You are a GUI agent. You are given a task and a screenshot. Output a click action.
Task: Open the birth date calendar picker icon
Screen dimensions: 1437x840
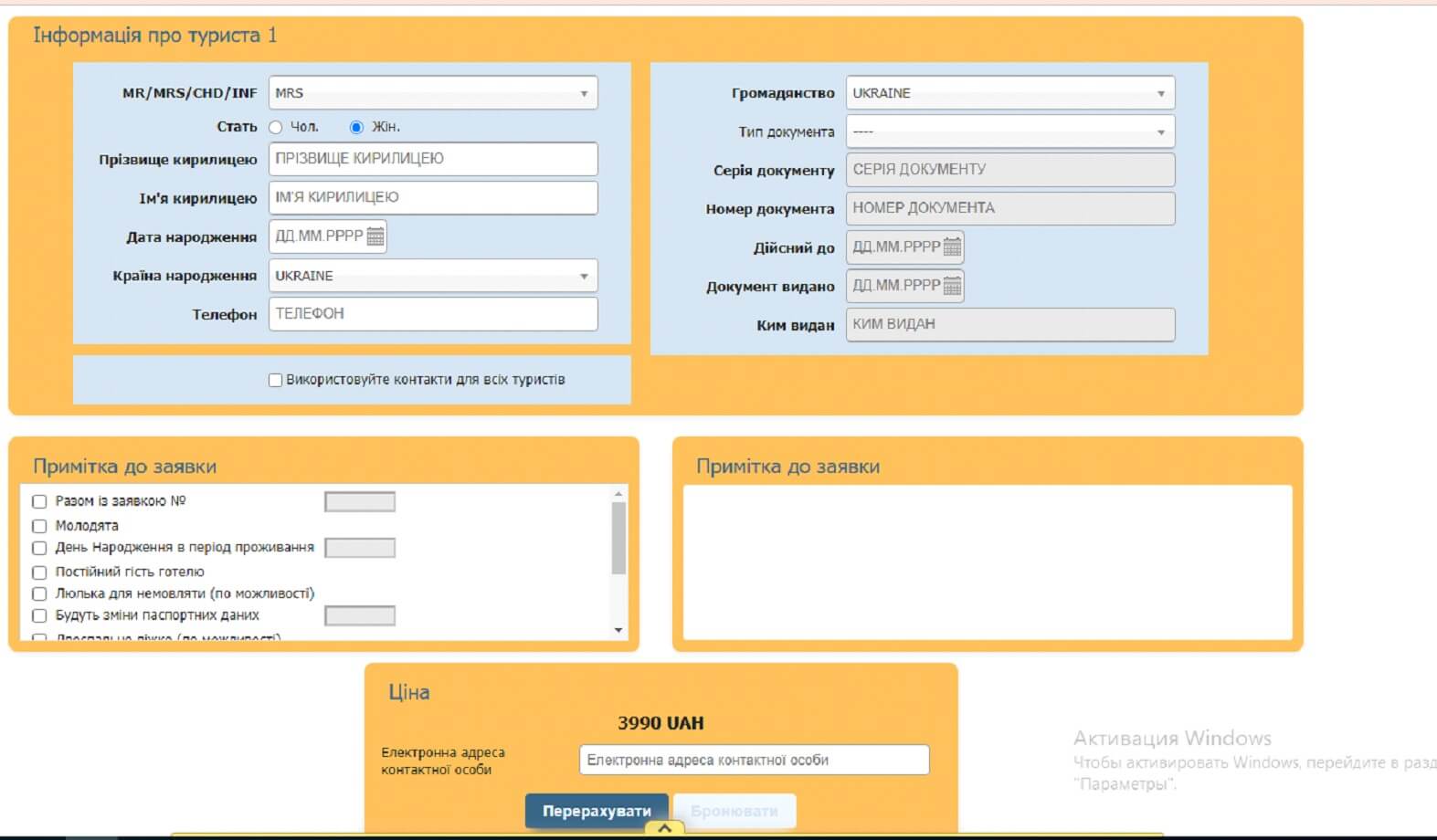(375, 236)
